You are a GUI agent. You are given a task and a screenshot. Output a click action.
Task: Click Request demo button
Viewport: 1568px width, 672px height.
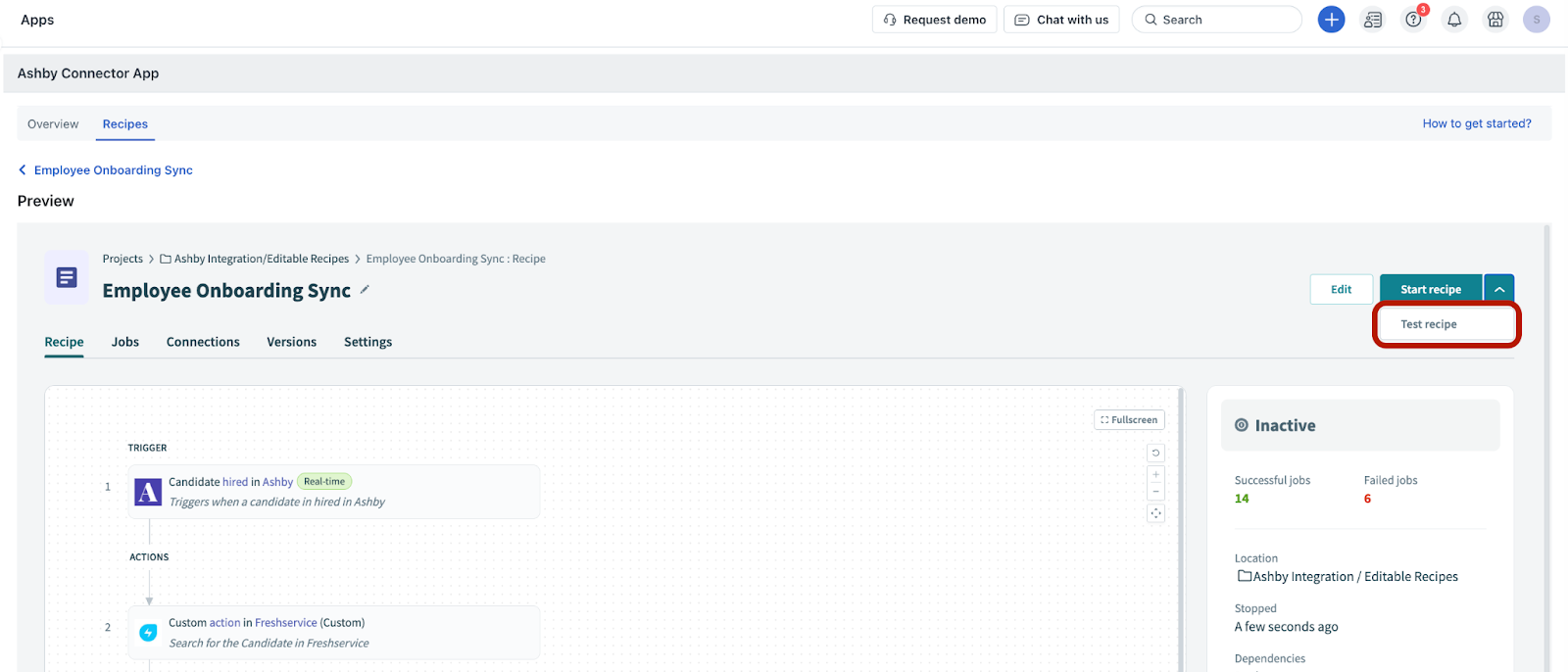(x=935, y=20)
